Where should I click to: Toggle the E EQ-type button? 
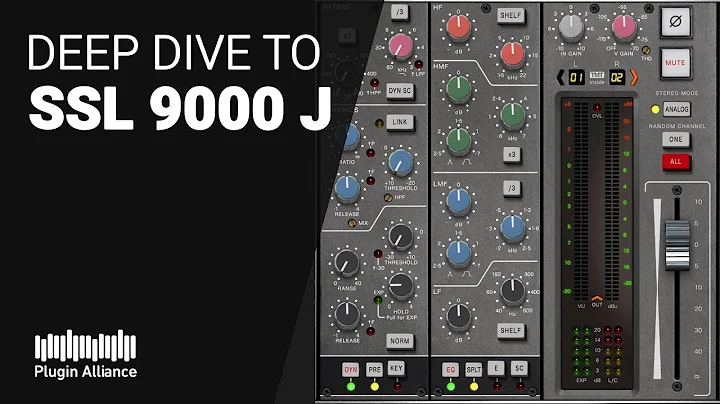(496, 368)
